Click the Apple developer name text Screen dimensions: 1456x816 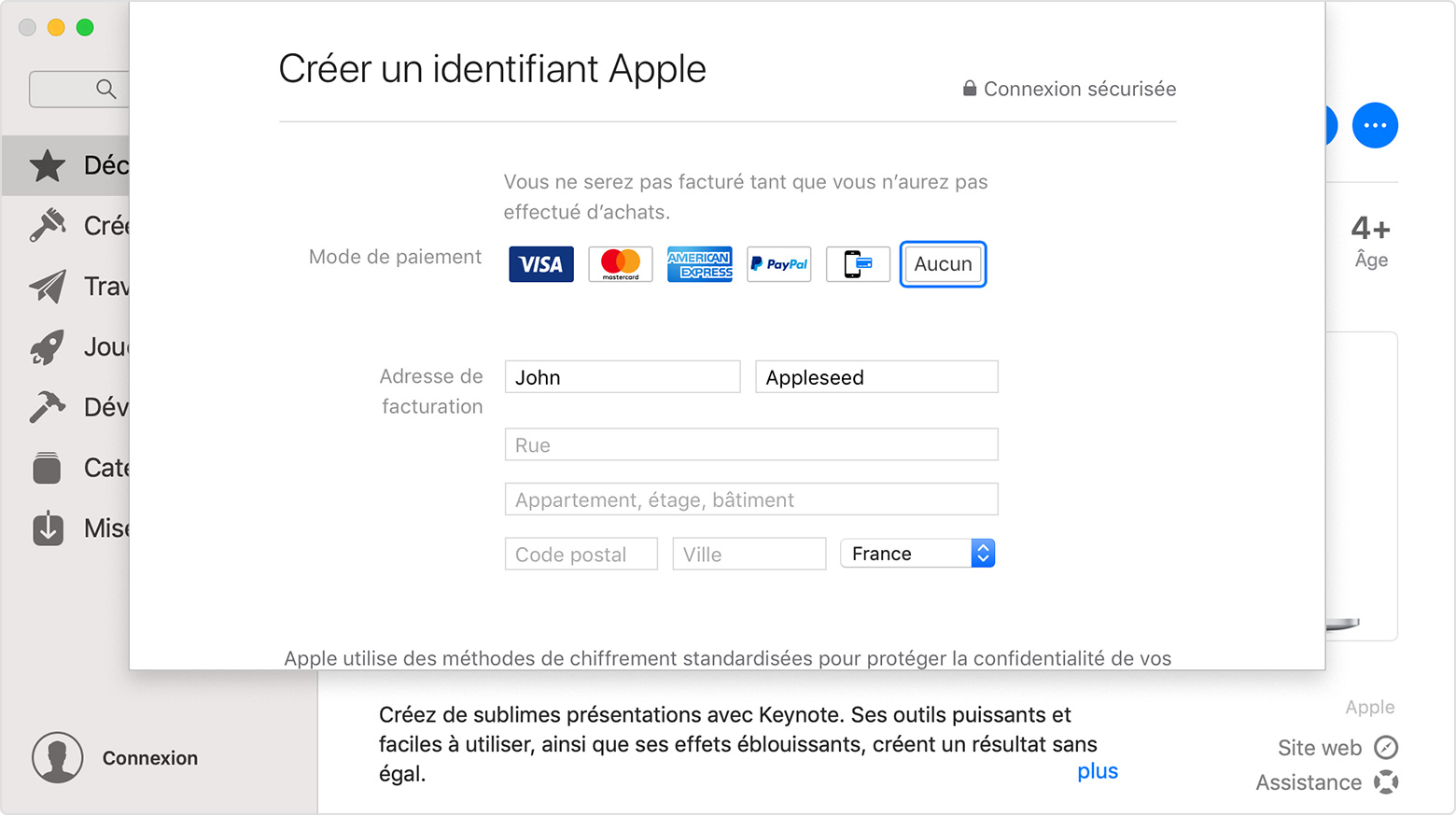click(1370, 707)
